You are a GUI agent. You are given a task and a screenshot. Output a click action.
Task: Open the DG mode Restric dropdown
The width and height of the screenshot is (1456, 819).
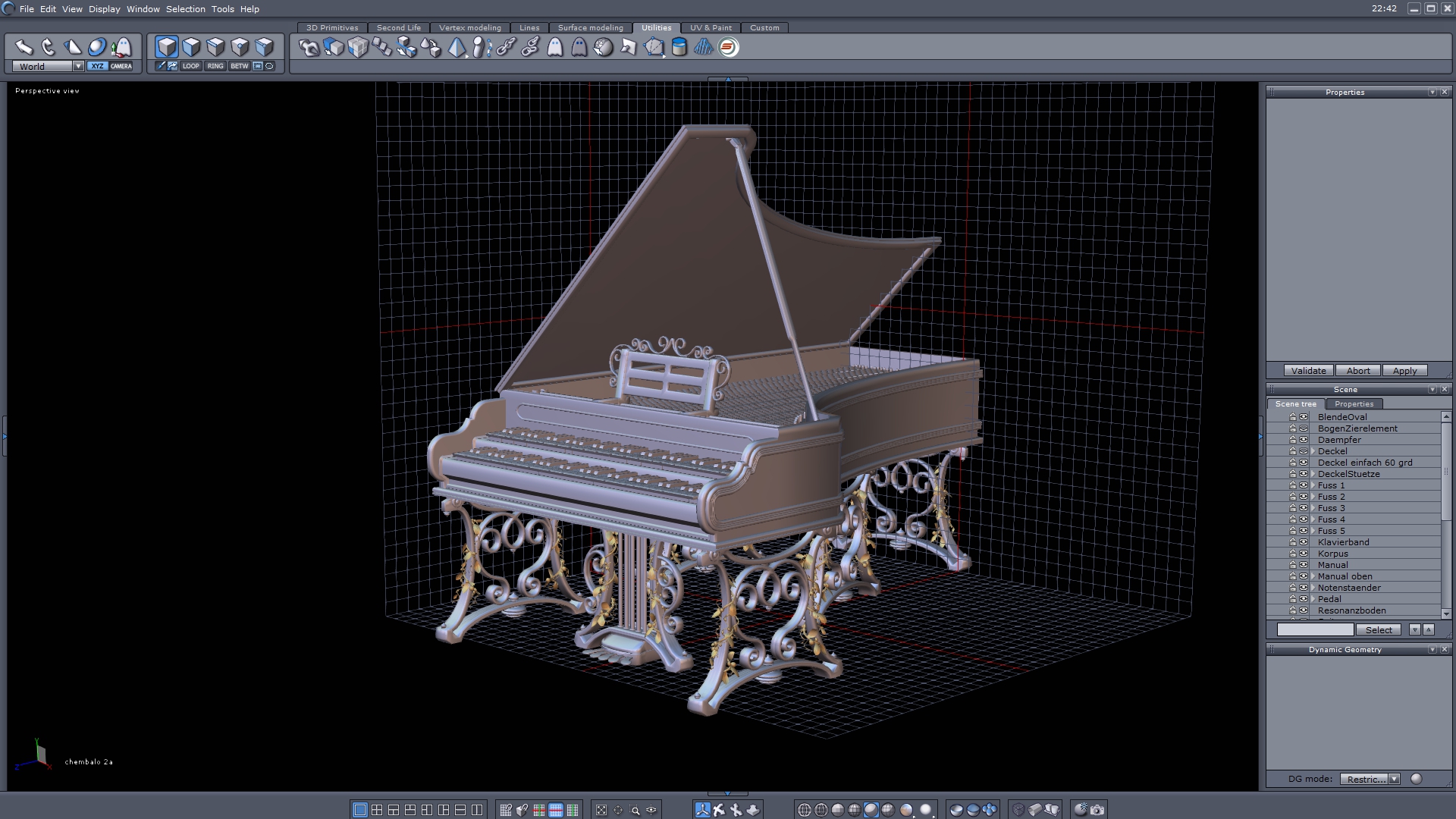click(x=1394, y=779)
